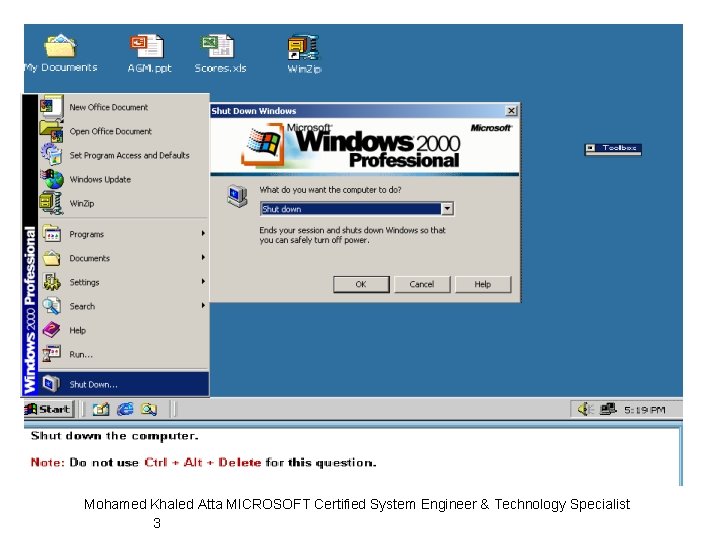Click the Shut Down monitor icon in Start menu
The width and height of the screenshot is (720, 540).
(51, 384)
